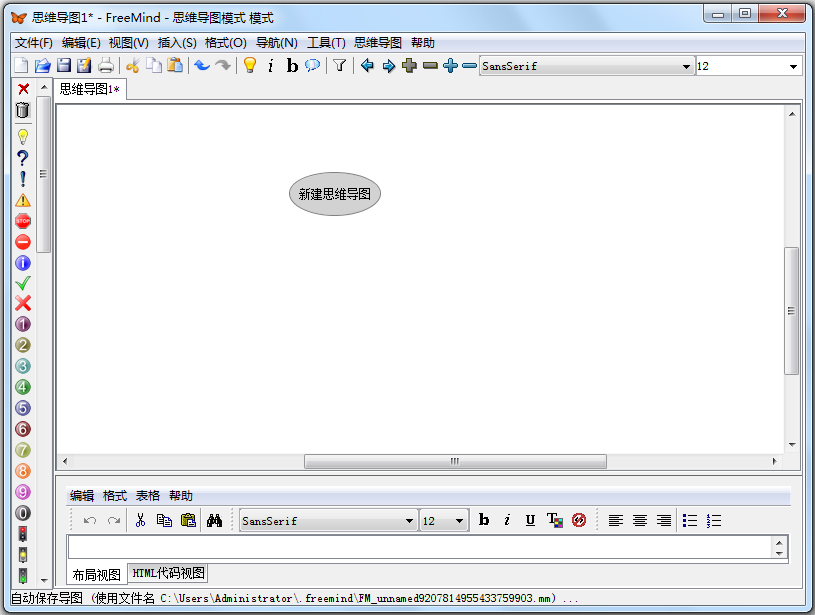Click the olive minus zoom icon
Screen dimensions: 815x615
[430, 66]
